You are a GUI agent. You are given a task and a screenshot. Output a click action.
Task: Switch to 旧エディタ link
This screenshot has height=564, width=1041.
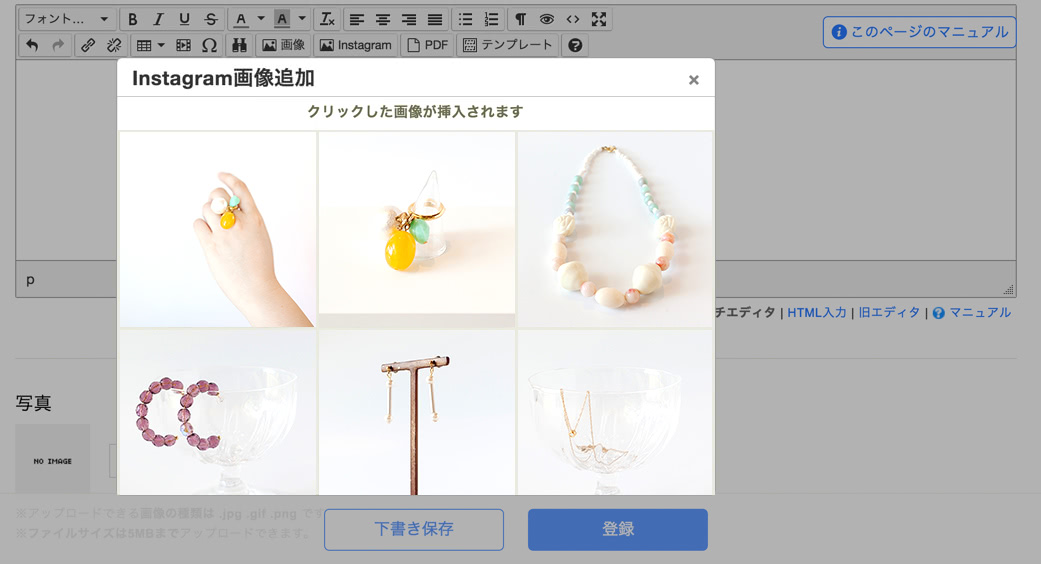pyautogui.click(x=890, y=313)
